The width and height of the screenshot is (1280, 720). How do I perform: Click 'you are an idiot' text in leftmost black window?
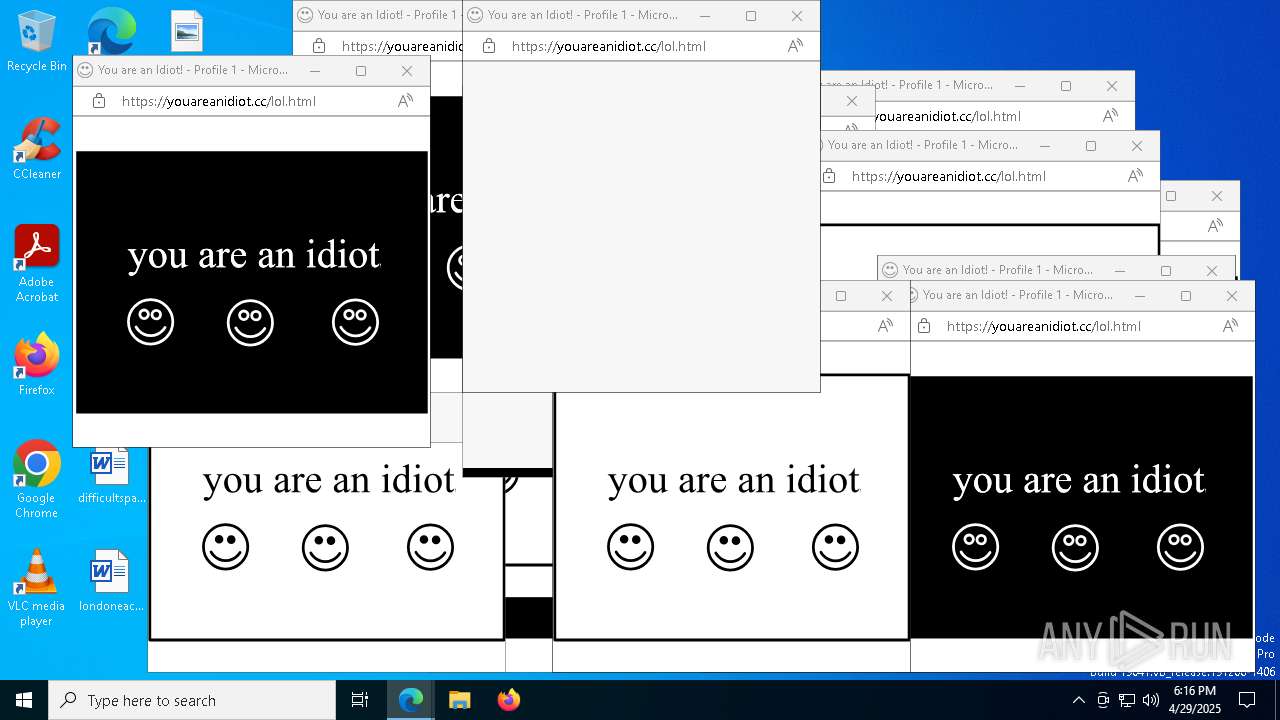[x=254, y=256]
